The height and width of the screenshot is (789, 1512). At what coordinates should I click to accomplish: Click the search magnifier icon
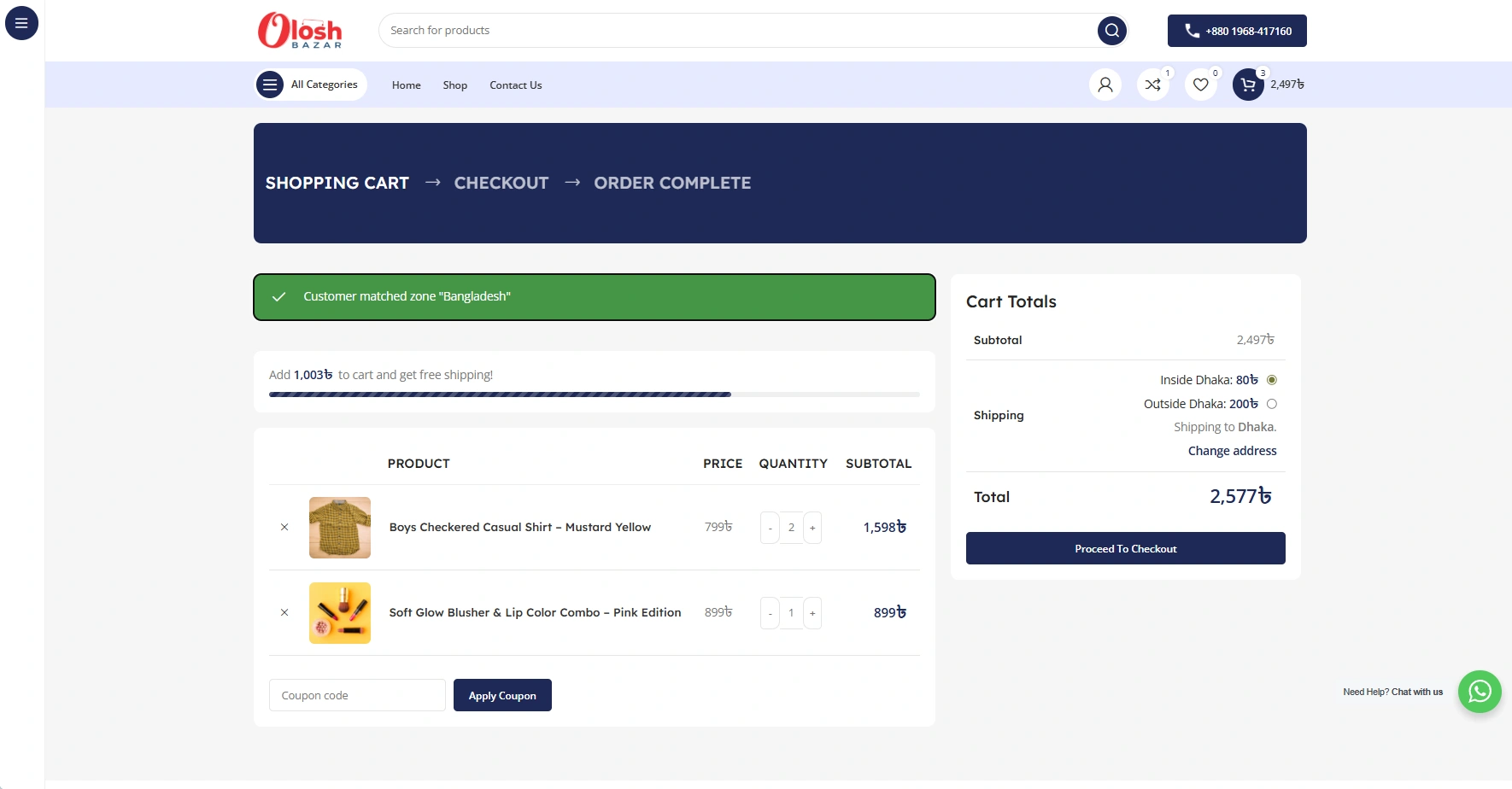point(1111,31)
